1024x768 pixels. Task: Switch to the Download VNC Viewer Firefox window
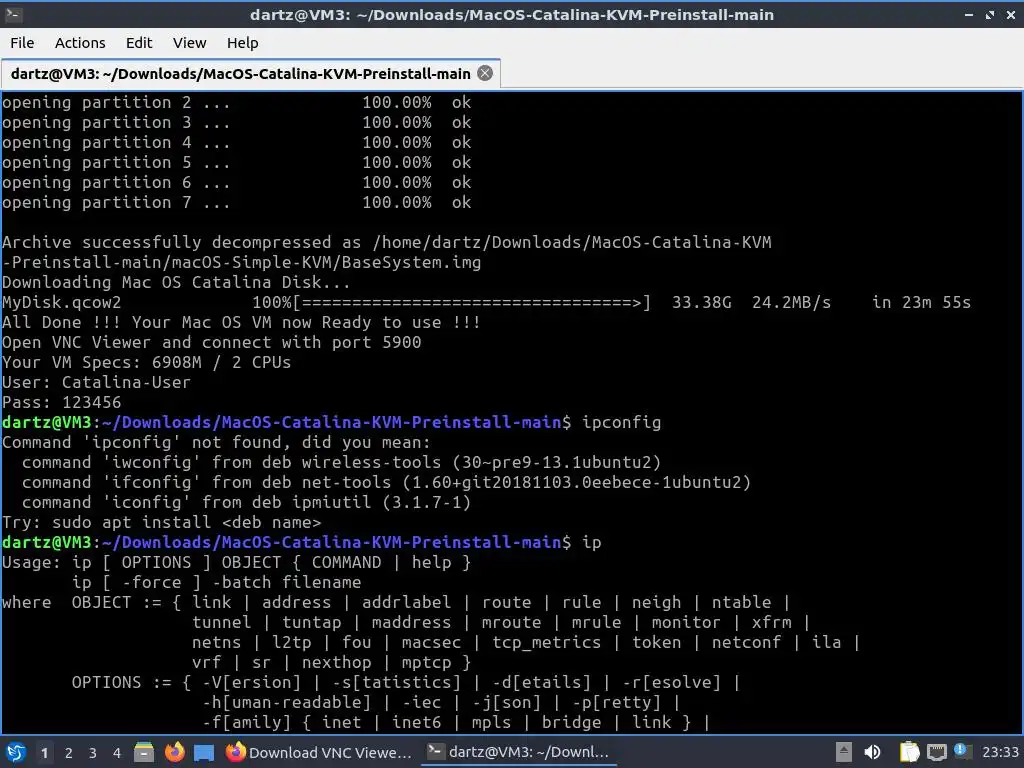[x=319, y=752]
